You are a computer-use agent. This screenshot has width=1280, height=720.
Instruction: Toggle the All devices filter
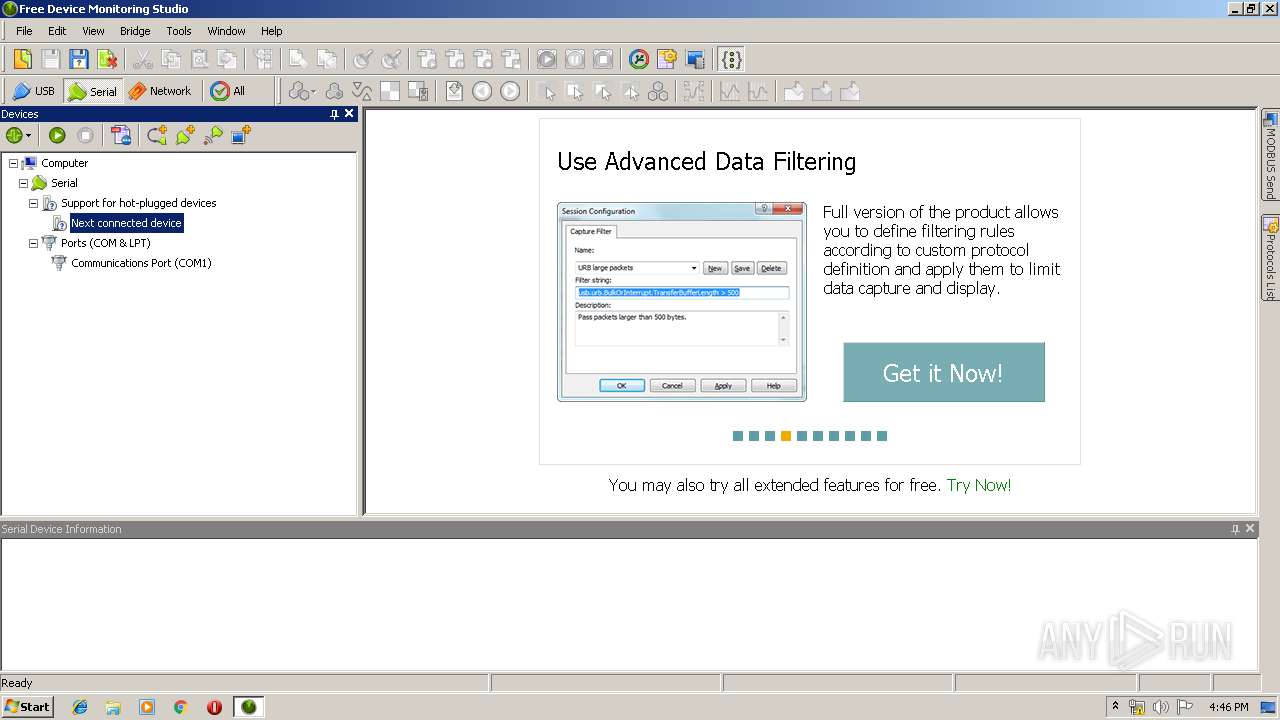coord(228,91)
